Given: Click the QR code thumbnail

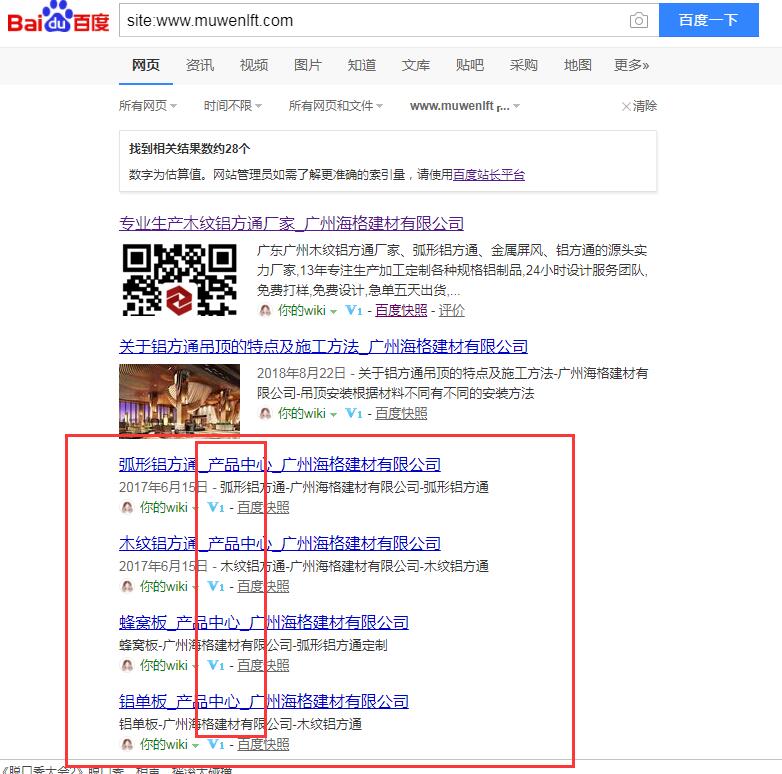Looking at the screenshot, I should (180, 280).
